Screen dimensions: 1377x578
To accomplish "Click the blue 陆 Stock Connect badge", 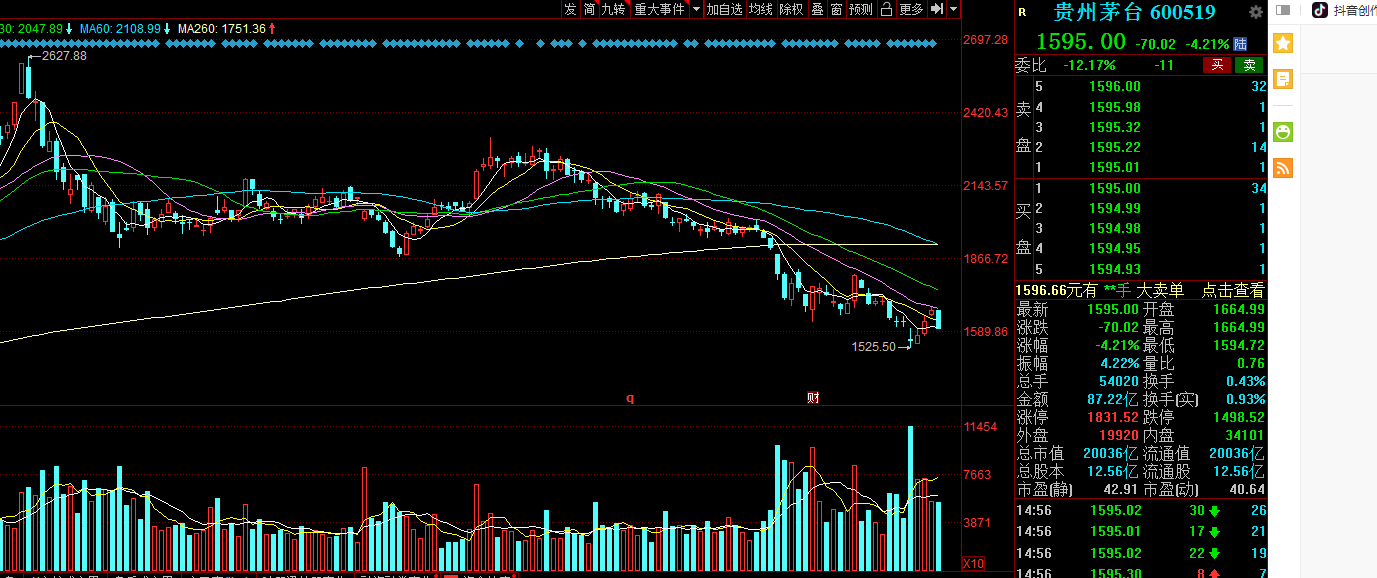I will point(1240,43).
